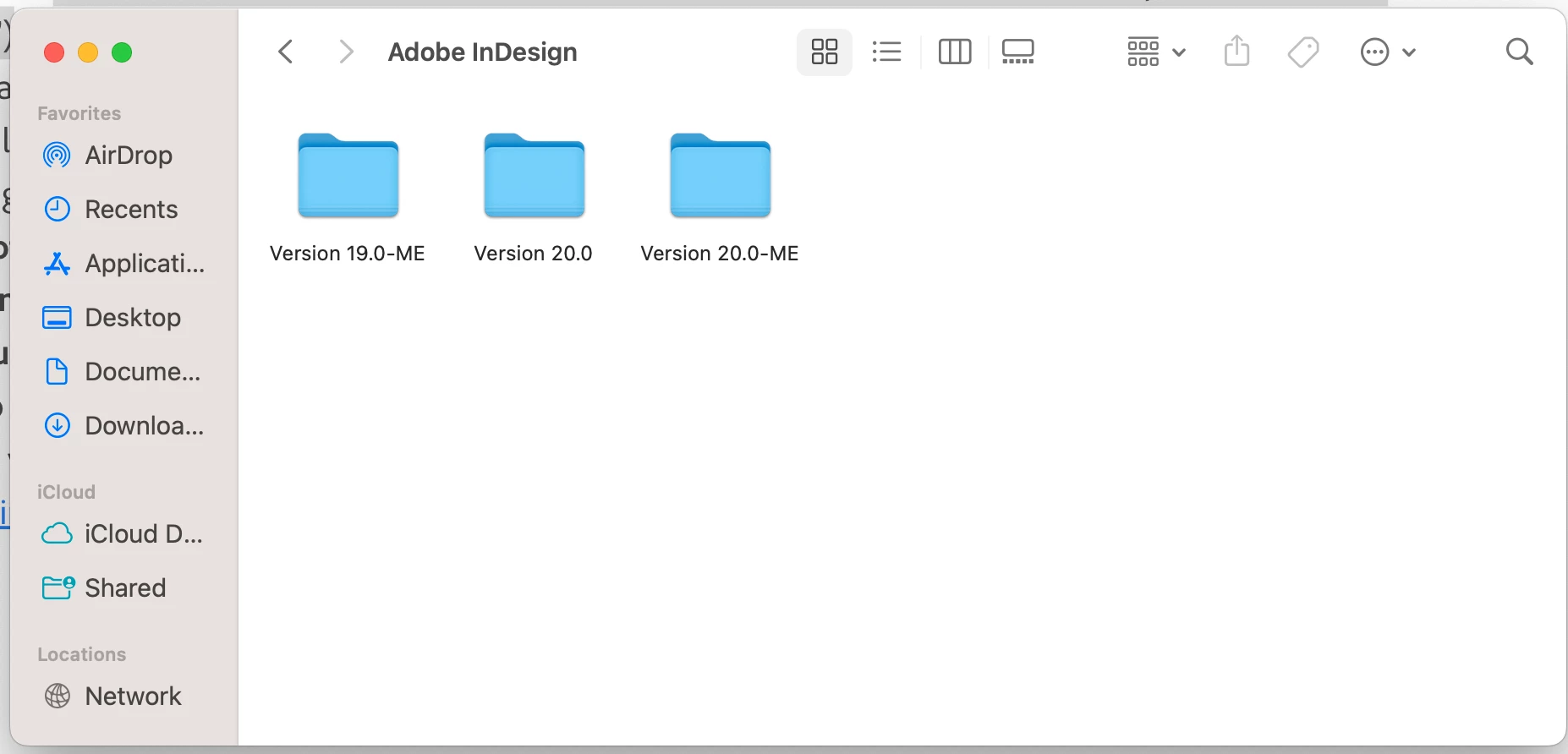Click the Recents clock icon
The width and height of the screenshot is (1568, 754).
point(57,209)
